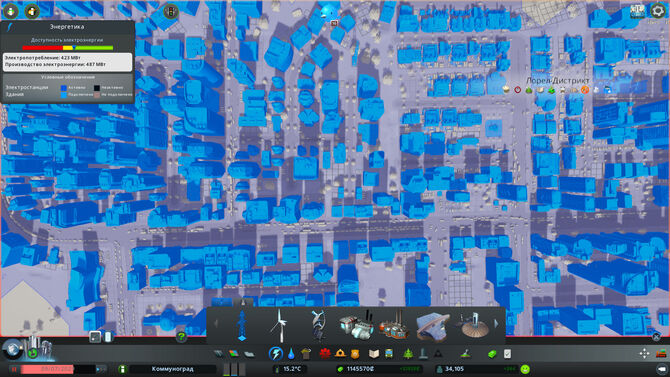Open the economy money menu
670x377 pixels.
coord(492,354)
